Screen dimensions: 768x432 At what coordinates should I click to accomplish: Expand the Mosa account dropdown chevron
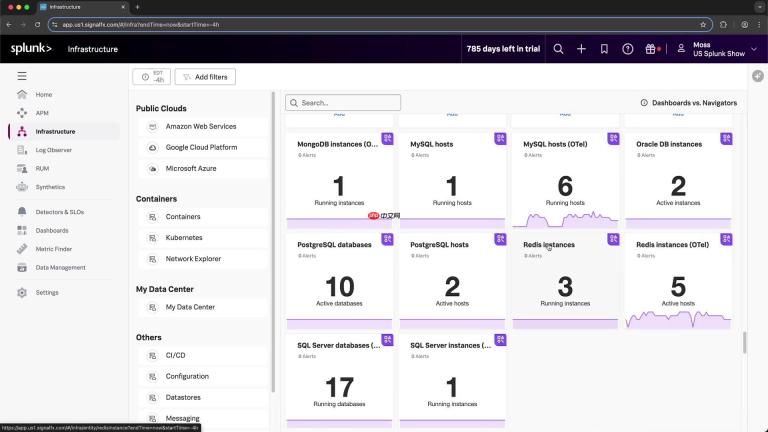[754, 49]
